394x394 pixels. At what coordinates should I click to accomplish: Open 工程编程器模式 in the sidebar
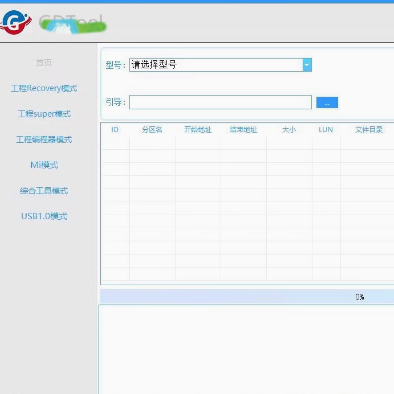pos(44,139)
